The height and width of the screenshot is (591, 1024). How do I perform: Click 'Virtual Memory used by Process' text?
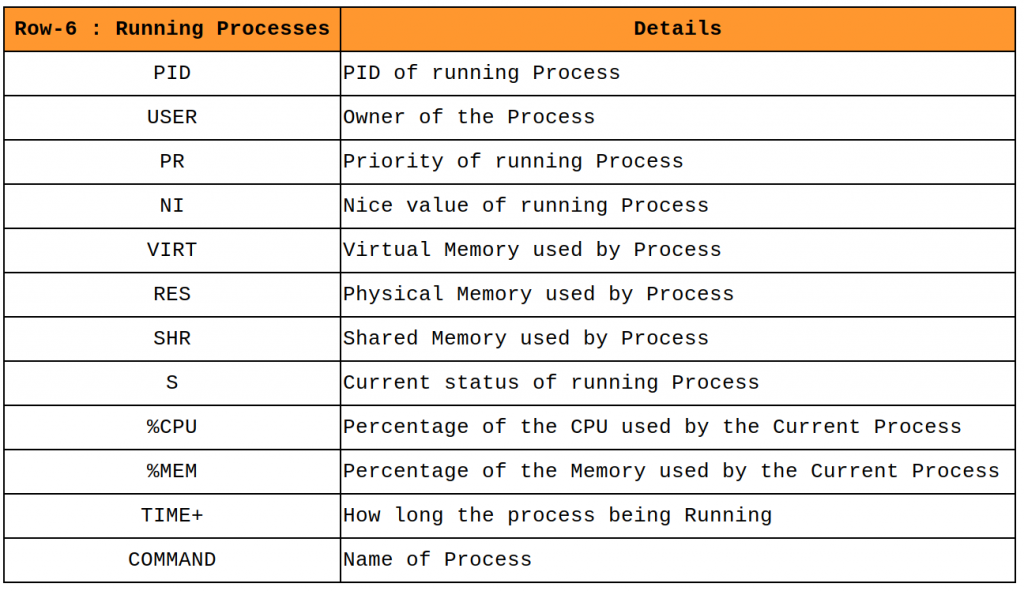(531, 249)
